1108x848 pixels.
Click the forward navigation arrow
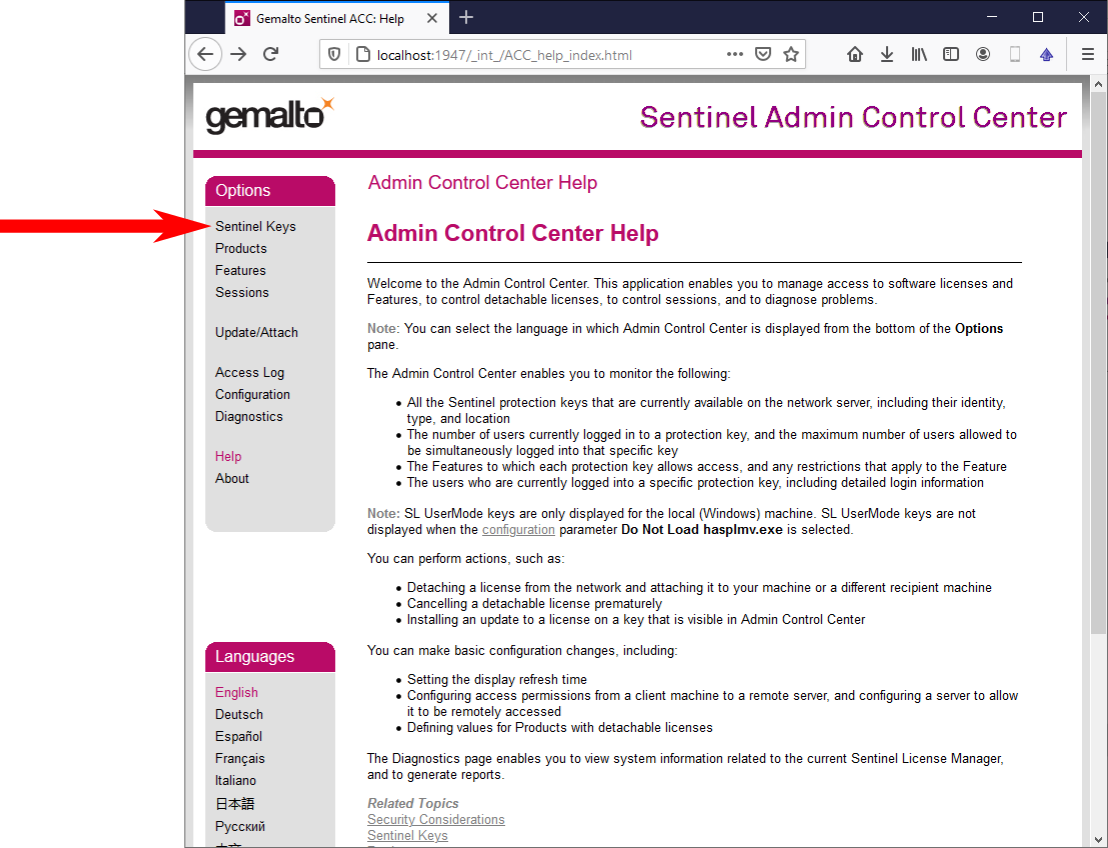tap(238, 54)
